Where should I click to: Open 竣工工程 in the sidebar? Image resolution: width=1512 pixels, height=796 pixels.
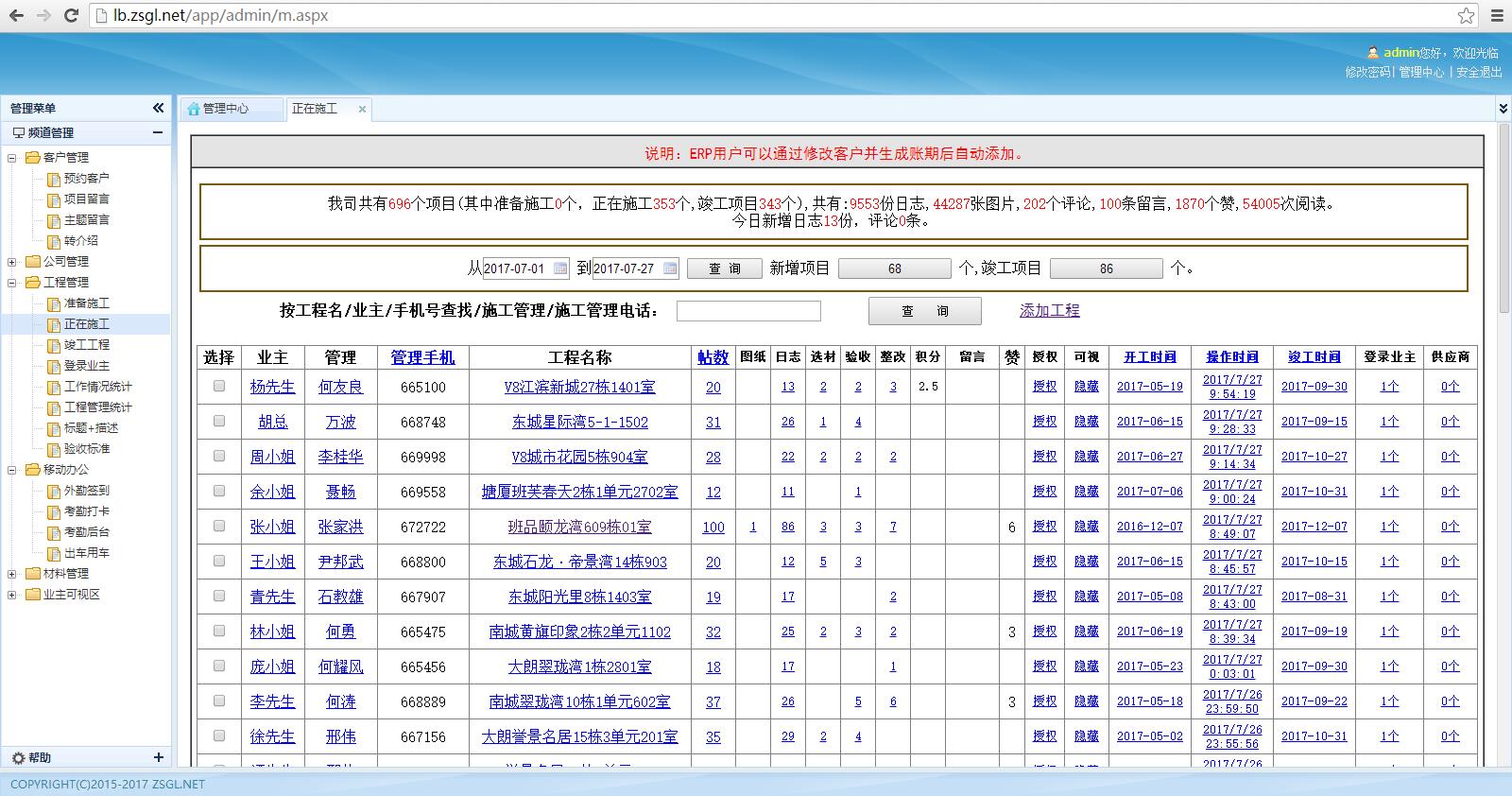coord(86,345)
